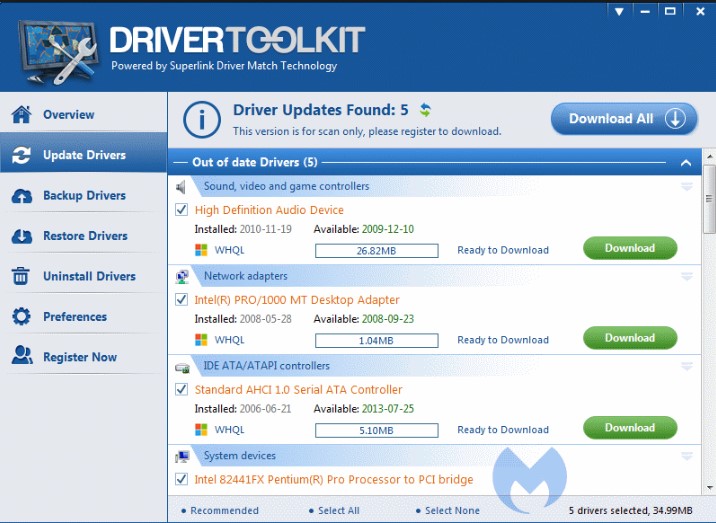Click the IDE ATA/ATAPI controllers drive icon
Screen dimensions: 716x523
click(182, 367)
